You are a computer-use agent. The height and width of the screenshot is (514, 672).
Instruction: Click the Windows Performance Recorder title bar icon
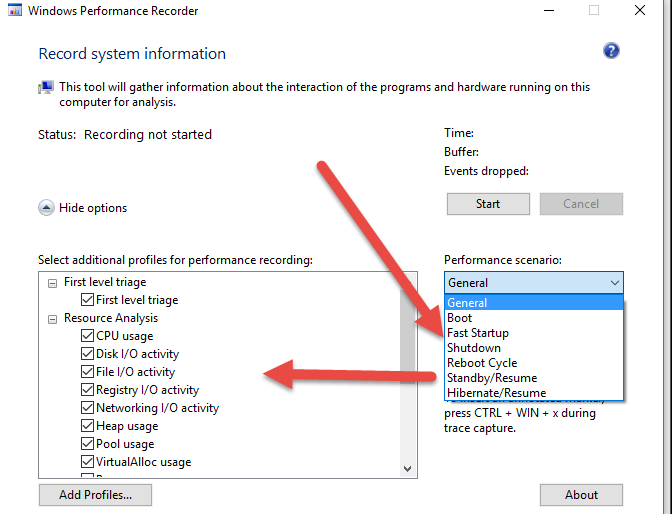point(15,10)
